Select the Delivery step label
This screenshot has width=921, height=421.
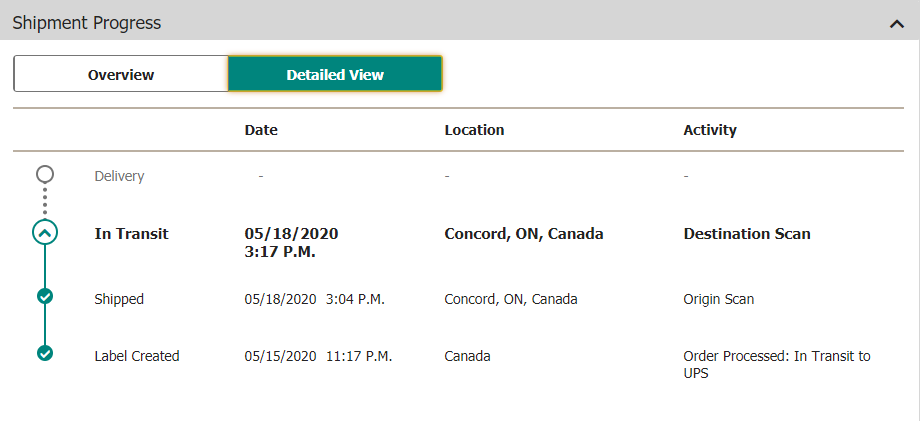tap(119, 176)
